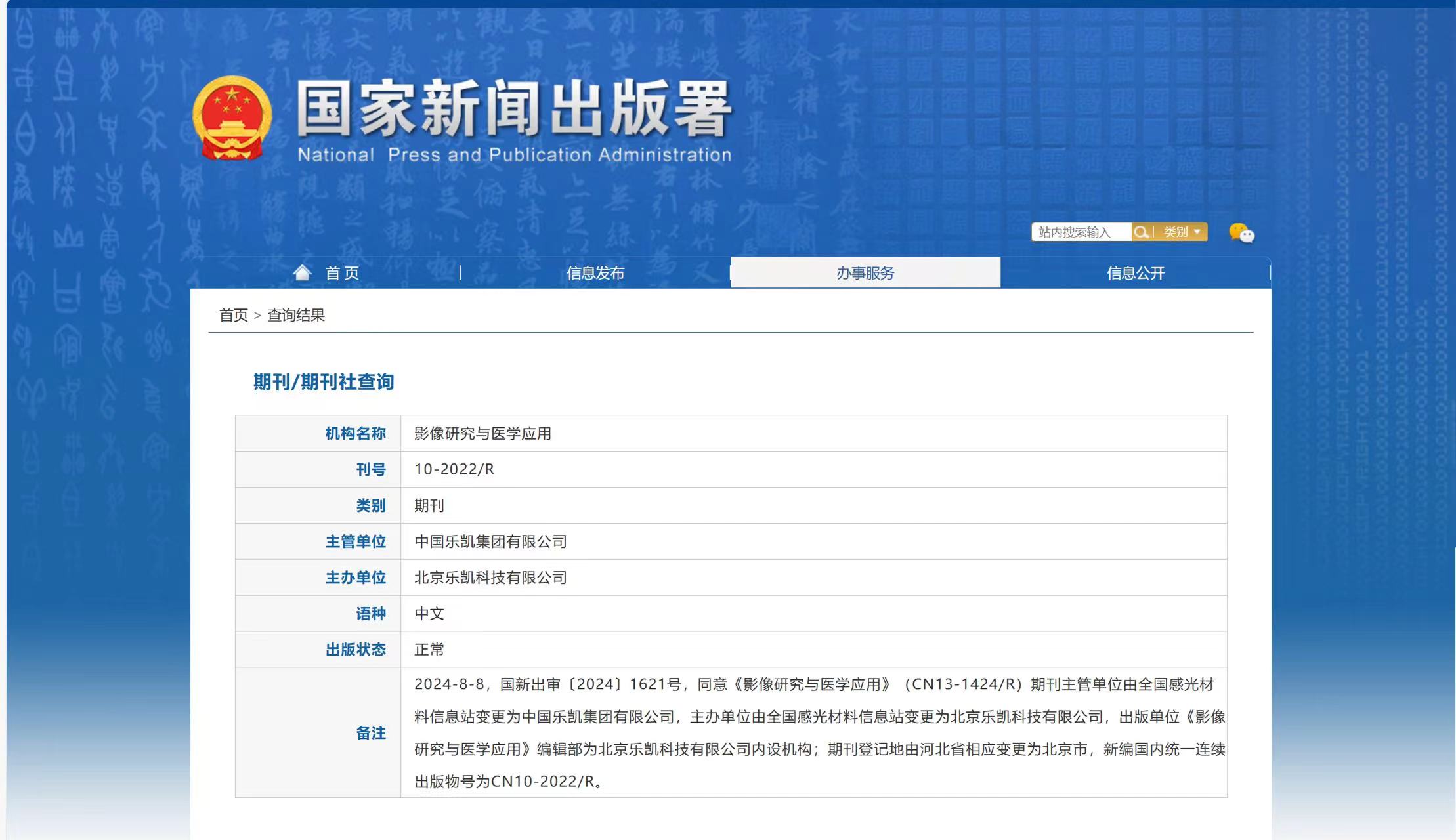Select the journal name 影像研究与医学应用
This screenshot has height=840, width=1456.
click(x=482, y=434)
